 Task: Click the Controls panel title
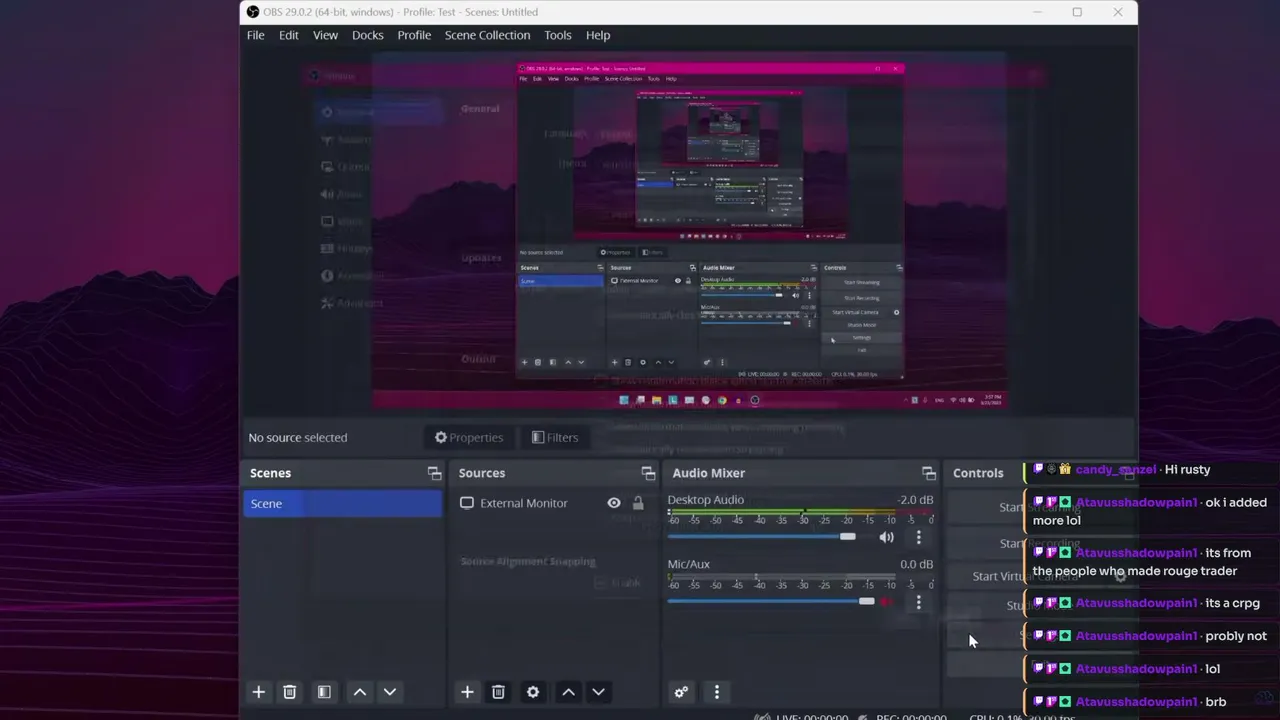978,473
